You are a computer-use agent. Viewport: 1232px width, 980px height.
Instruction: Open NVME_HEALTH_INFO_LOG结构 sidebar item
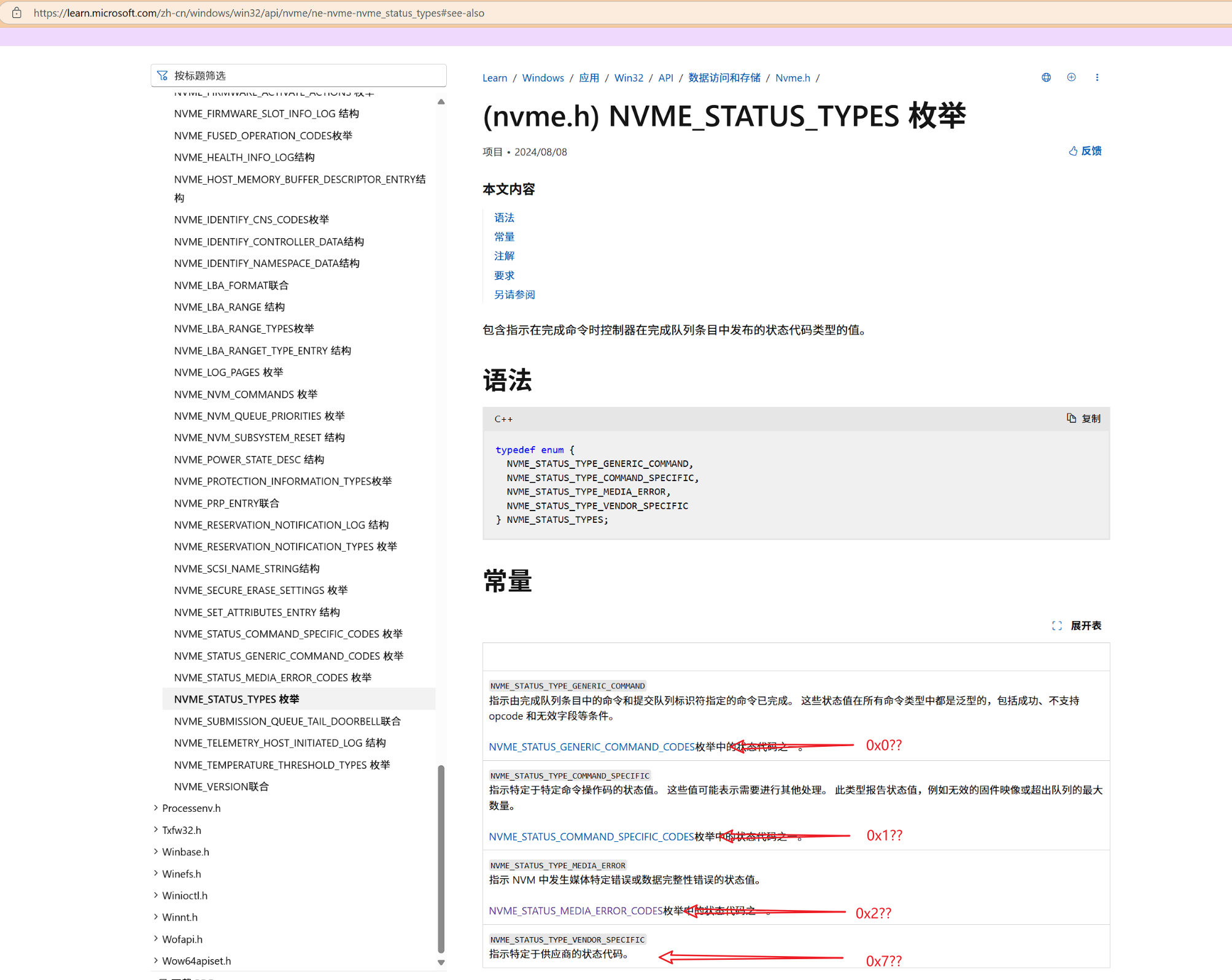coord(244,158)
